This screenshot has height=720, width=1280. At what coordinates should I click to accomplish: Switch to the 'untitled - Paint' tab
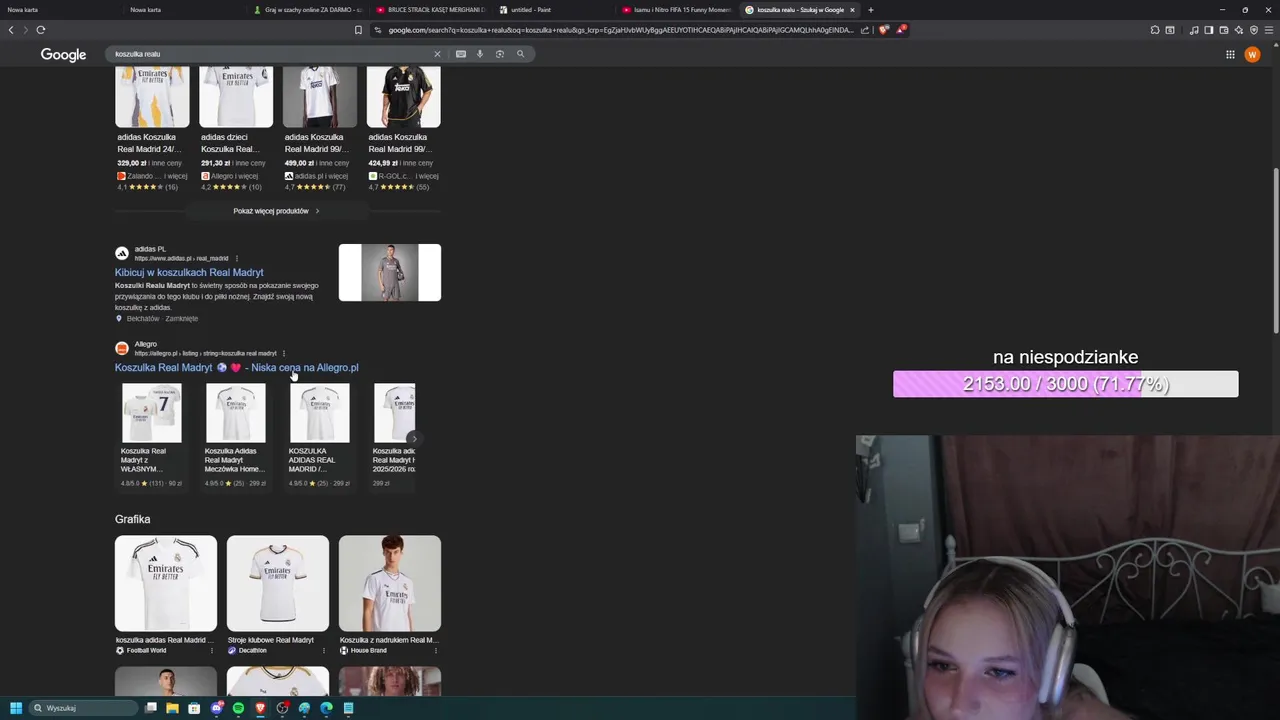pyautogui.click(x=553, y=10)
